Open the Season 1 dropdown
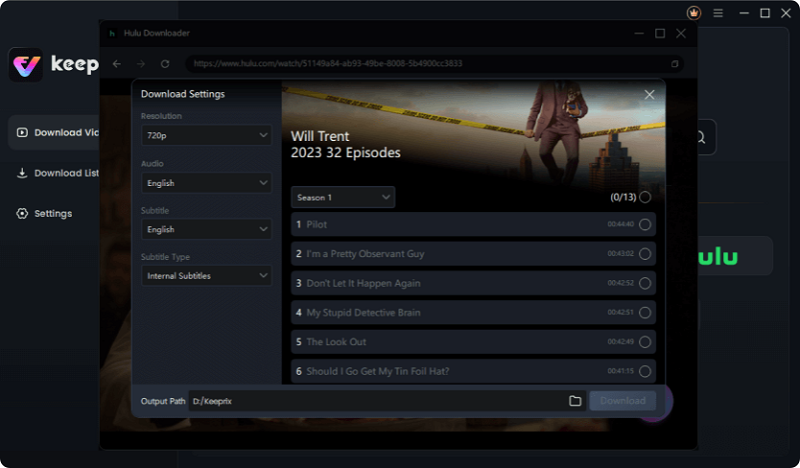 [x=343, y=197]
